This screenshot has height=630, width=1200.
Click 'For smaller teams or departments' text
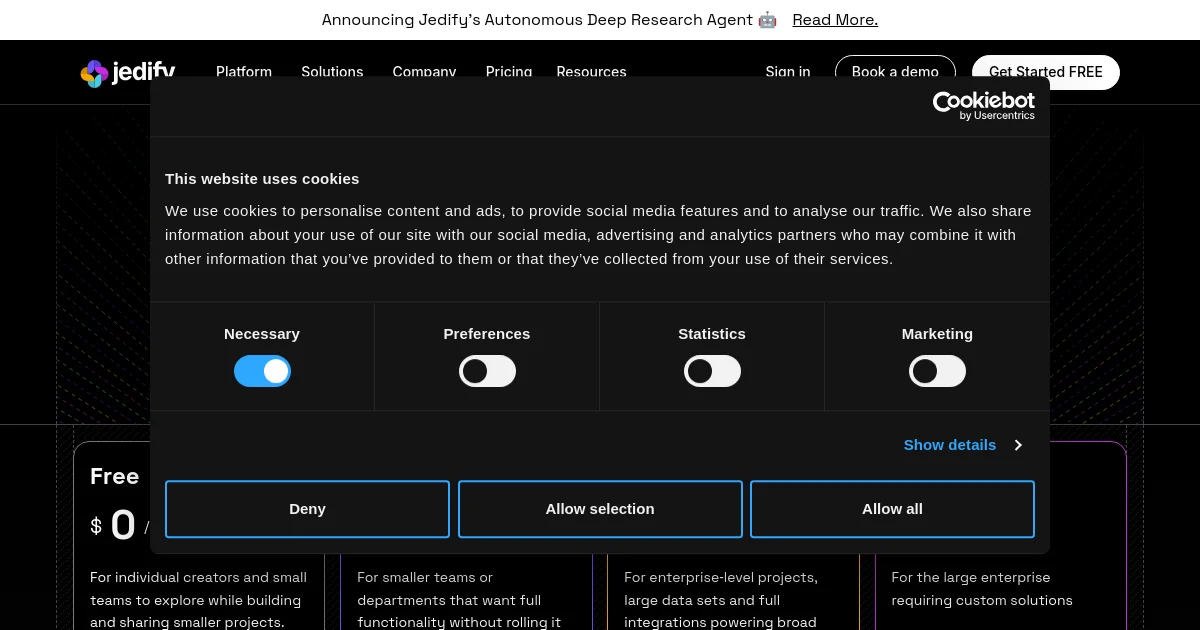point(459,600)
